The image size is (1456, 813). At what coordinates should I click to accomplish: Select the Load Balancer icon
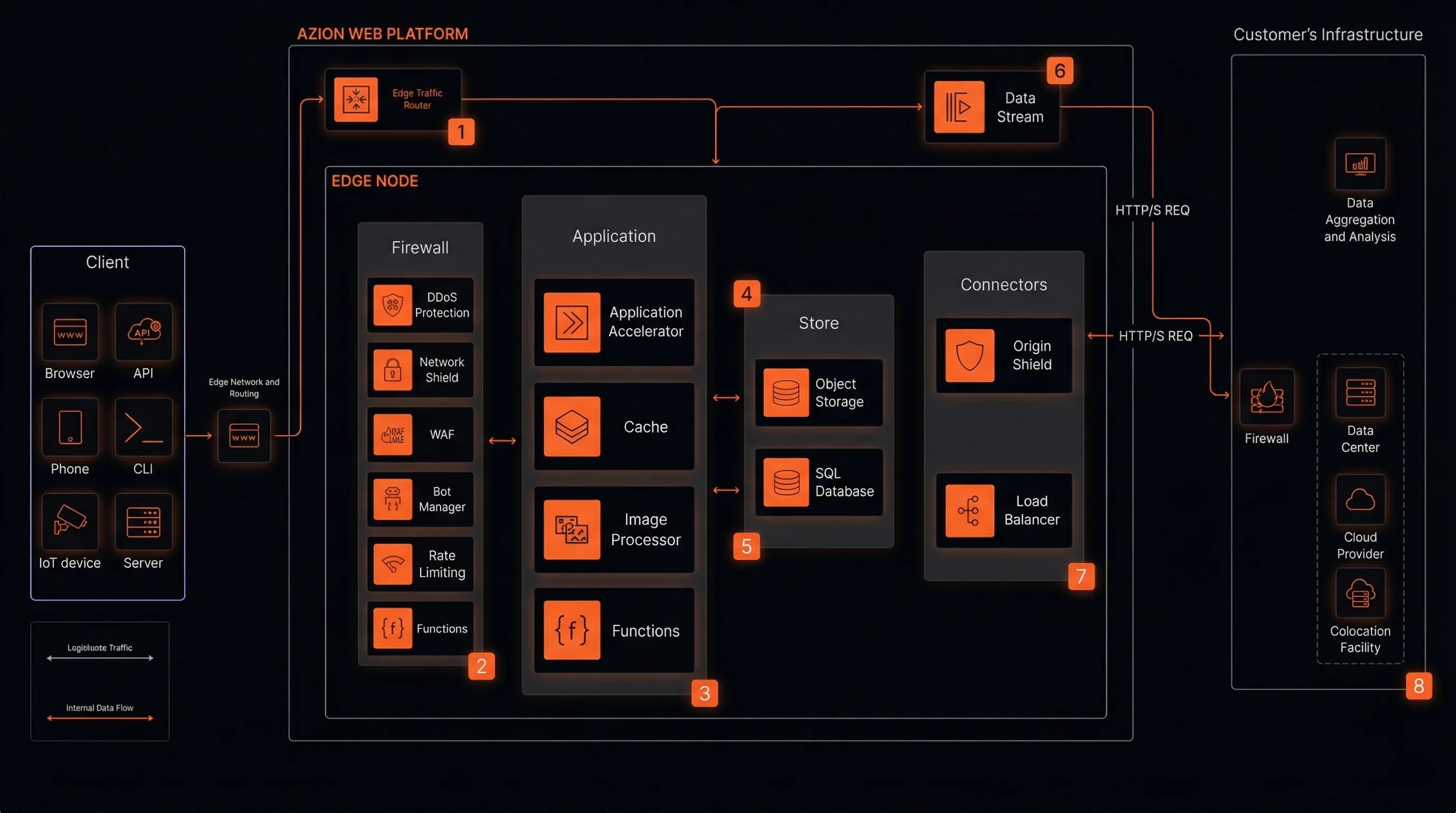970,511
